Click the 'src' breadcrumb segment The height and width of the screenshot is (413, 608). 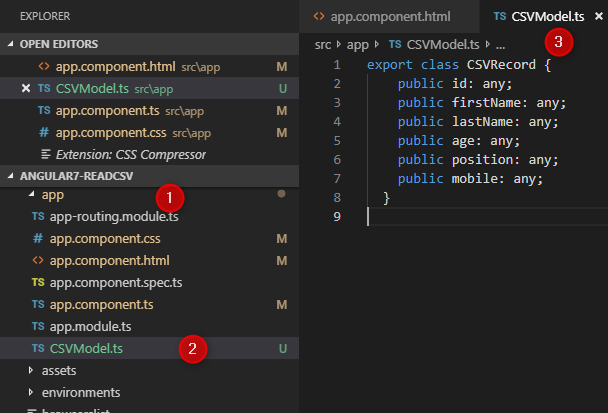tap(323, 45)
